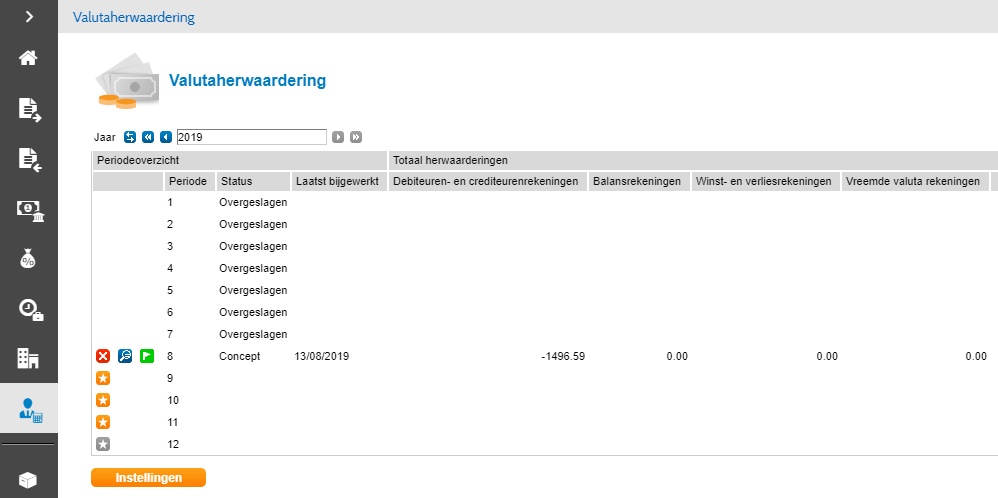Image resolution: width=998 pixels, height=498 pixels.
Task: Expand the collapsed sidebar with the chevron
Action: 29,17
